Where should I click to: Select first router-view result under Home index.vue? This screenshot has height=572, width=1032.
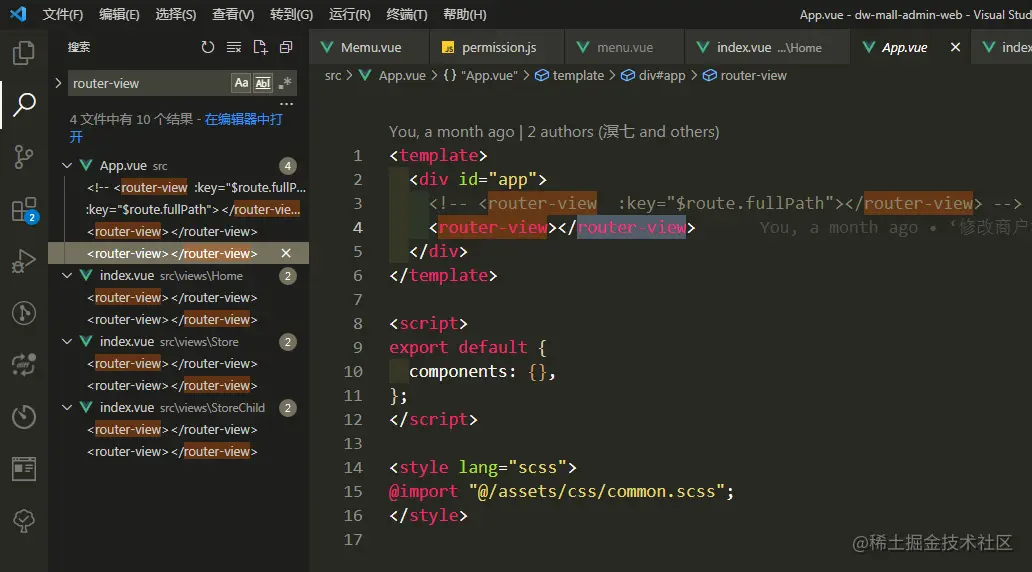click(172, 298)
